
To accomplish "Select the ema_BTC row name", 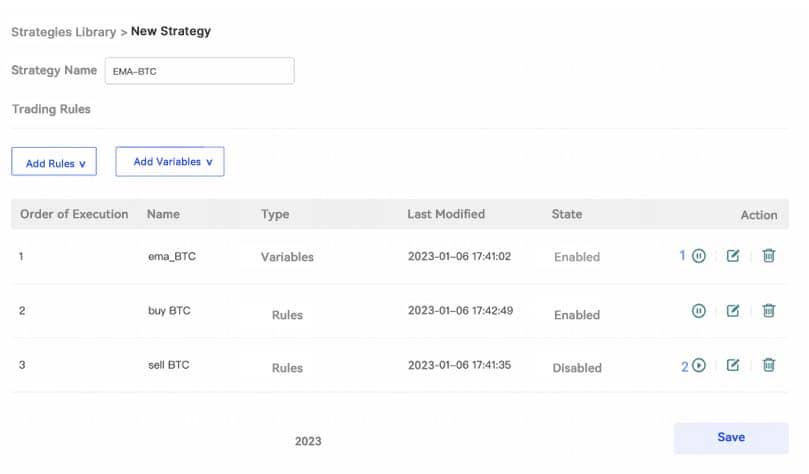I will click(172, 257).
